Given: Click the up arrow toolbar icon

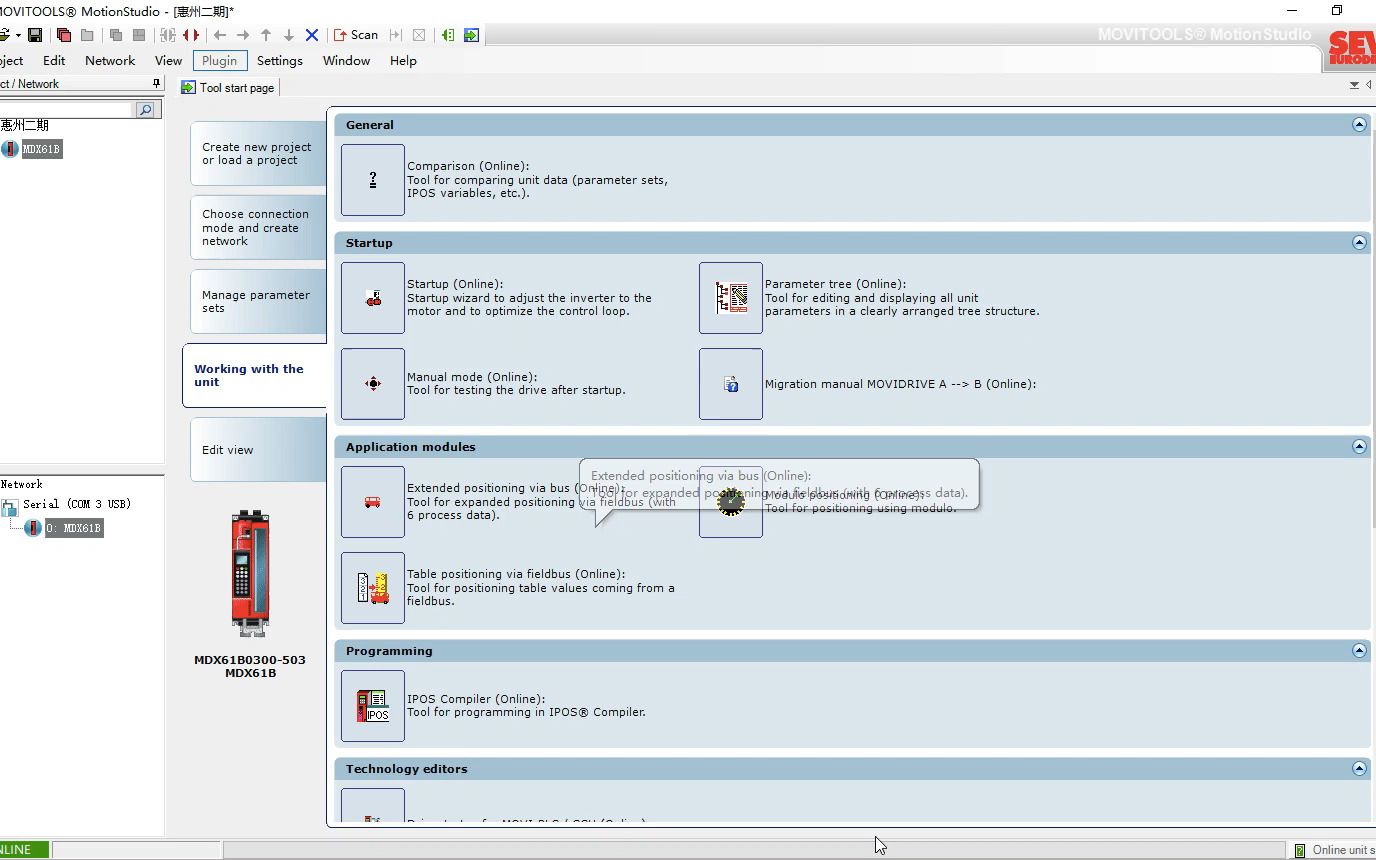Looking at the screenshot, I should tap(266, 35).
